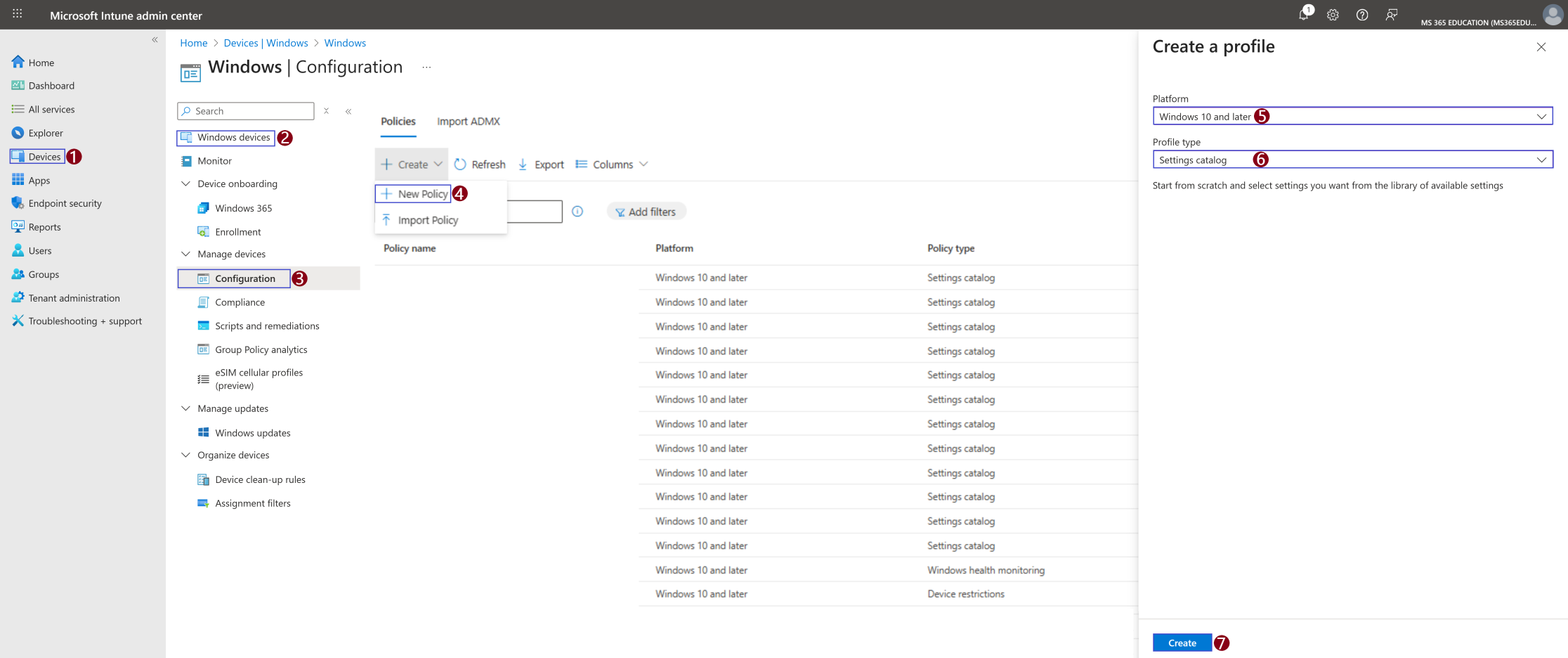This screenshot has width=1568, height=658.
Task: Focus the menu Search field
Action: point(246,111)
